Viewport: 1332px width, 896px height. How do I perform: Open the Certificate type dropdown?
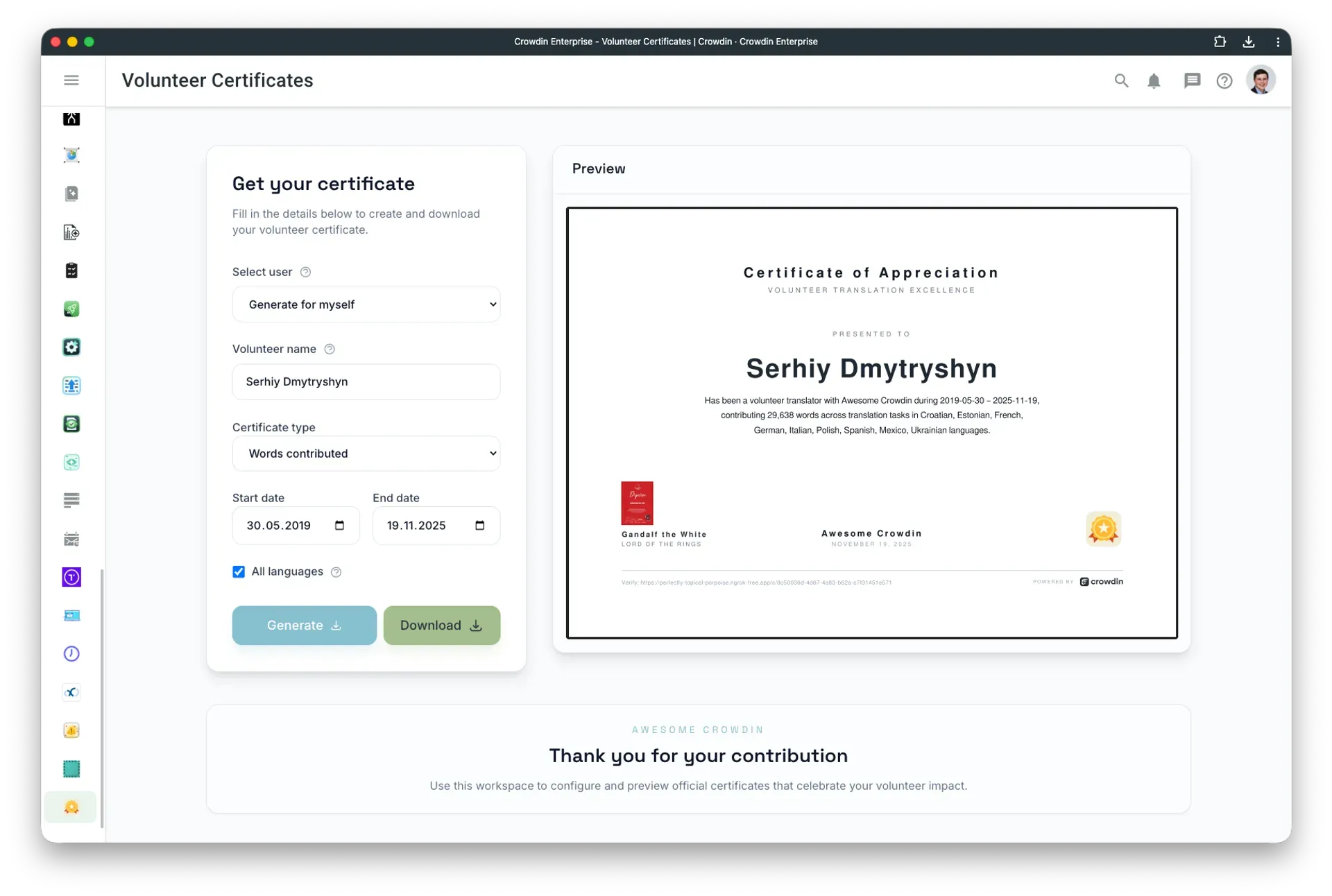pyautogui.click(x=366, y=454)
